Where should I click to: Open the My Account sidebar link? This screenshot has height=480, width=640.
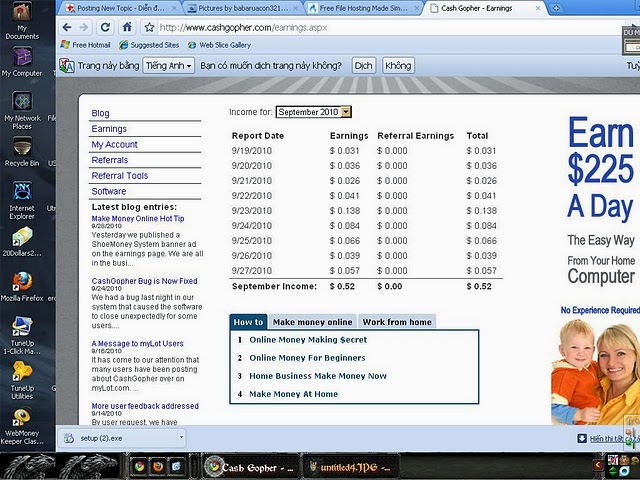point(114,144)
